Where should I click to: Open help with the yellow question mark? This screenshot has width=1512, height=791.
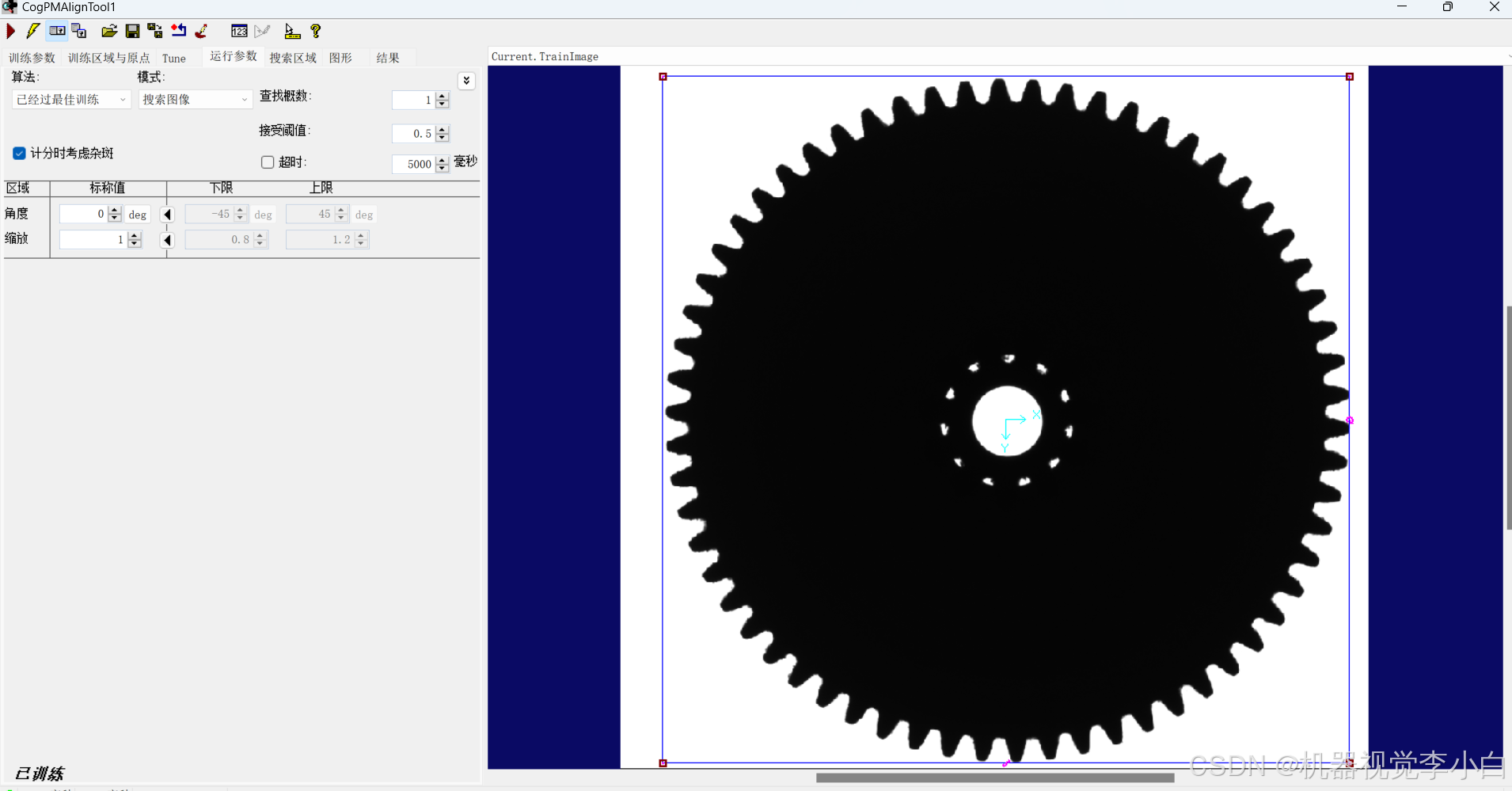(316, 31)
